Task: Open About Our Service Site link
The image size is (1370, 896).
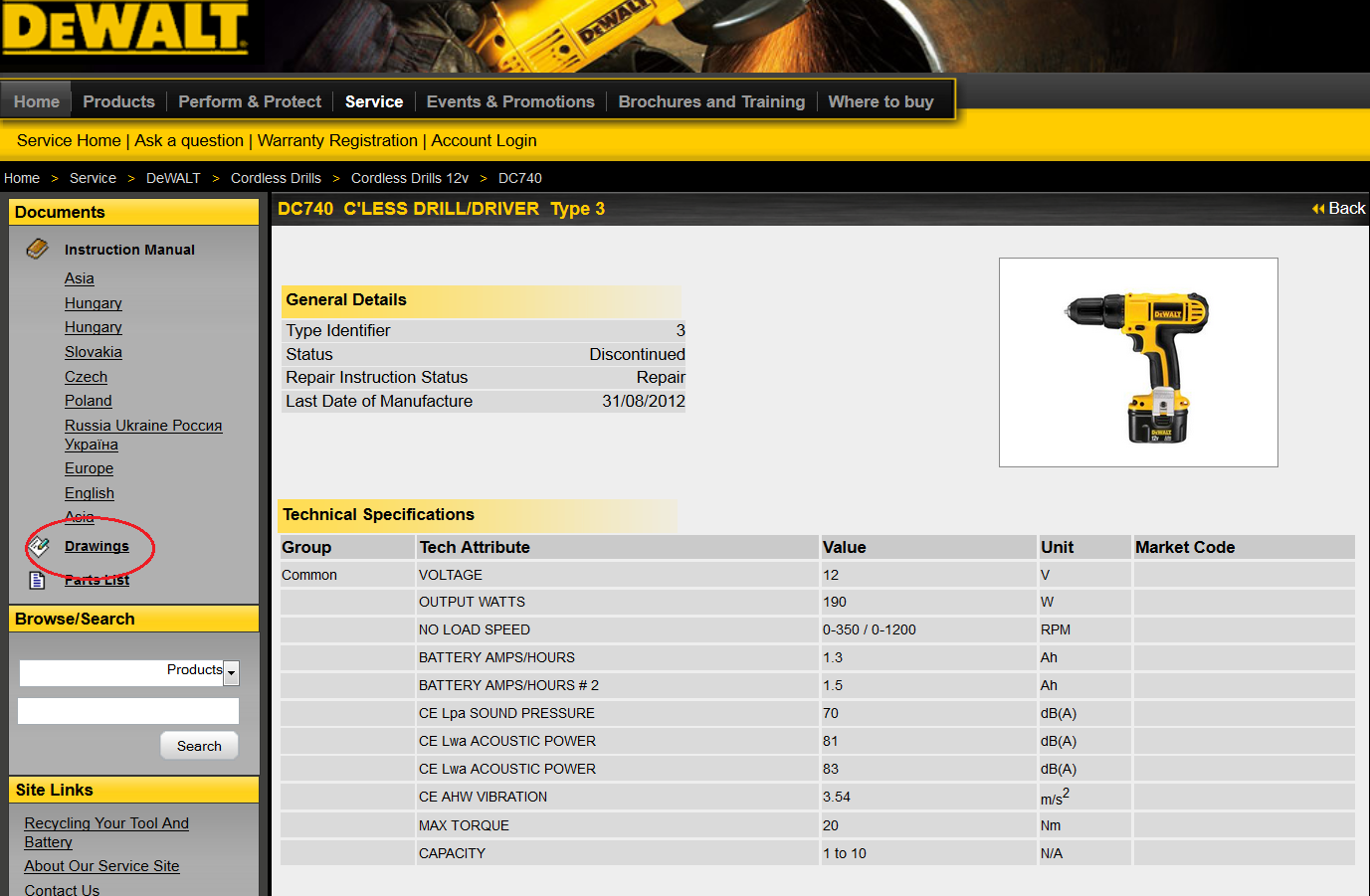Action: (x=101, y=866)
